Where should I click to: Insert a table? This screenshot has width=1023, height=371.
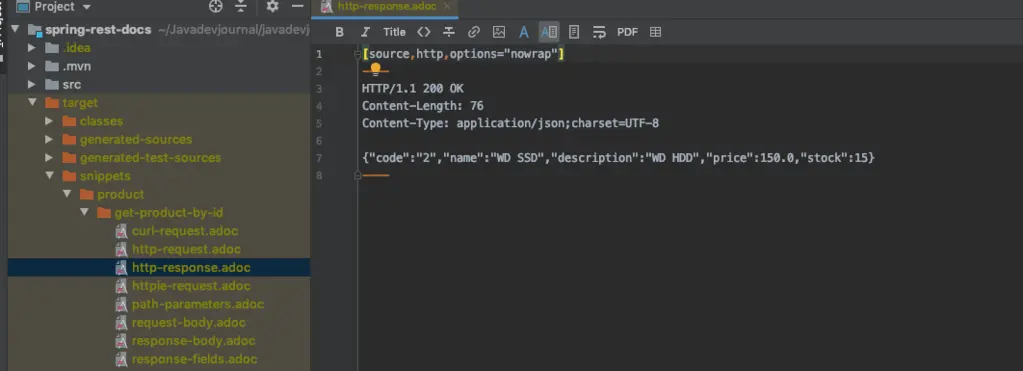[x=656, y=32]
